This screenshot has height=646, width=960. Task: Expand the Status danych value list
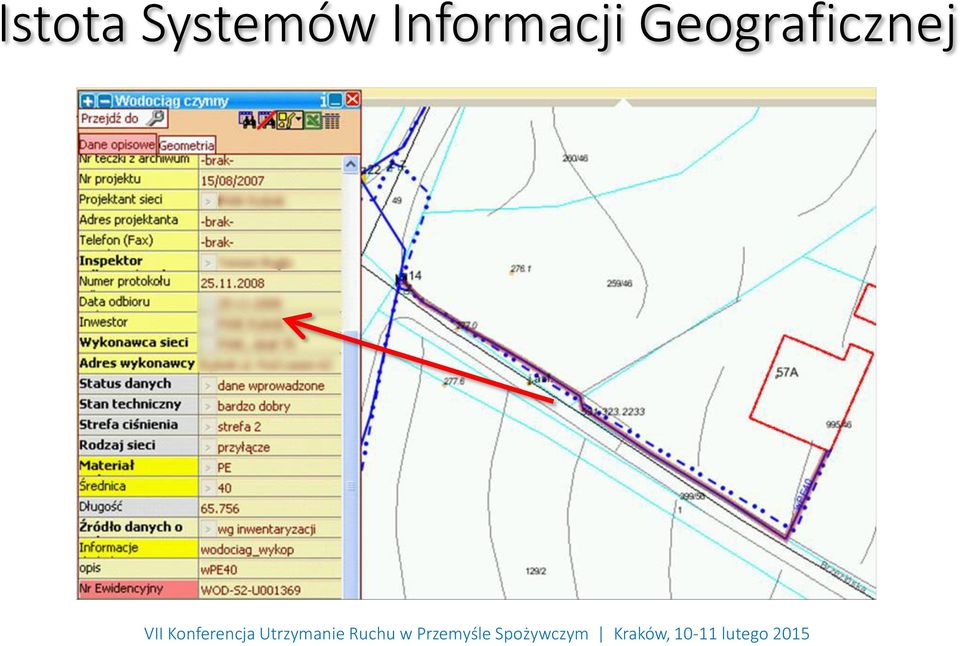(x=208, y=385)
